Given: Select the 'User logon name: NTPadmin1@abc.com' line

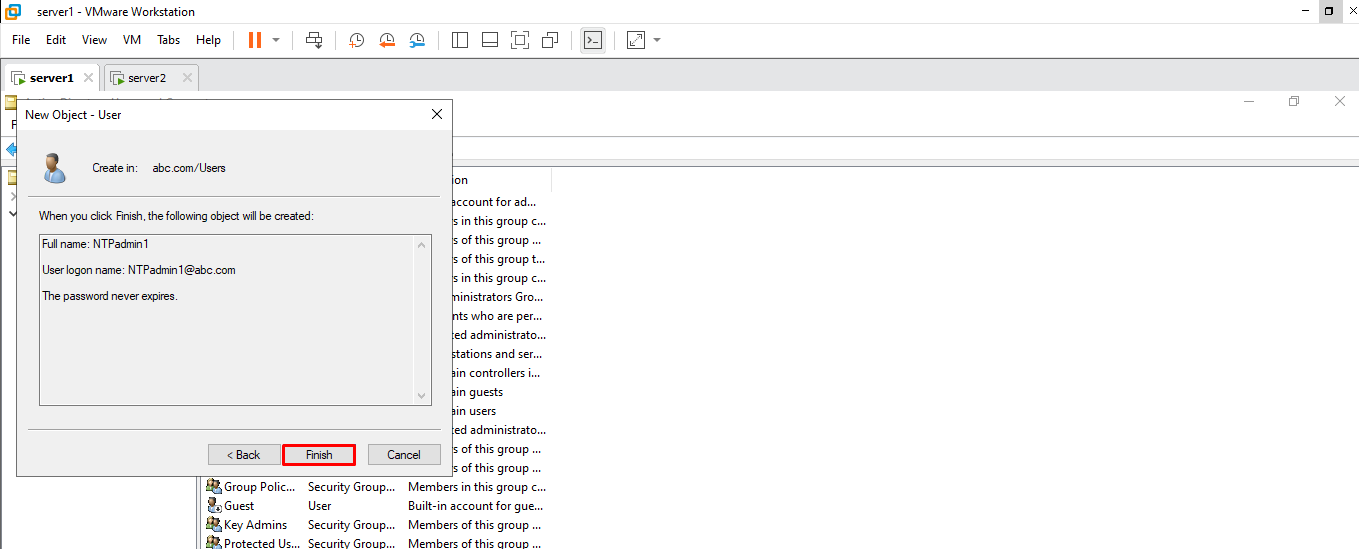Looking at the screenshot, I should pyautogui.click(x=139, y=270).
